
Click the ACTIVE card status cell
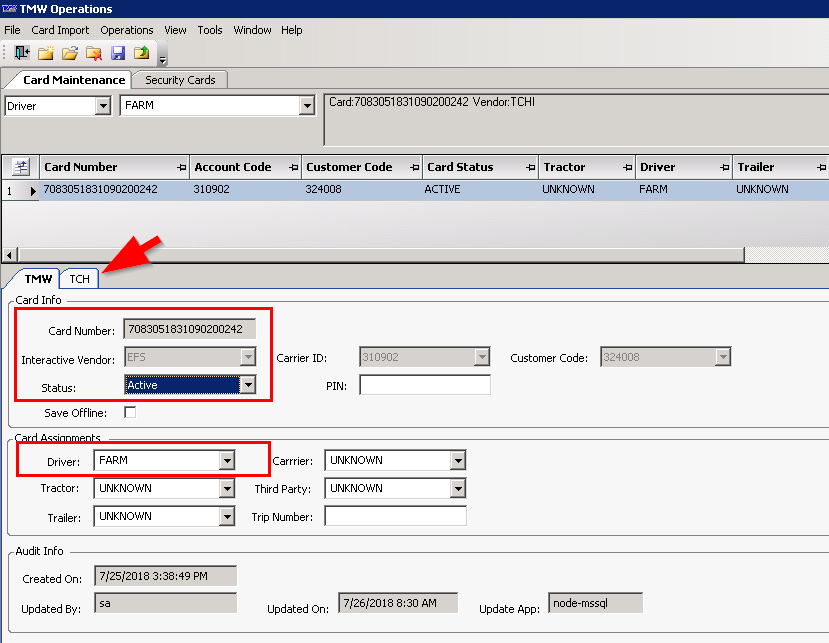[480, 189]
